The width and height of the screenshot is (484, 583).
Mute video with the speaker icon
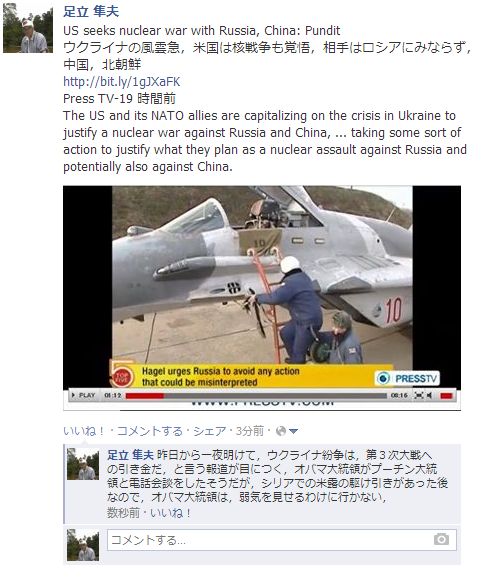[x=429, y=395]
